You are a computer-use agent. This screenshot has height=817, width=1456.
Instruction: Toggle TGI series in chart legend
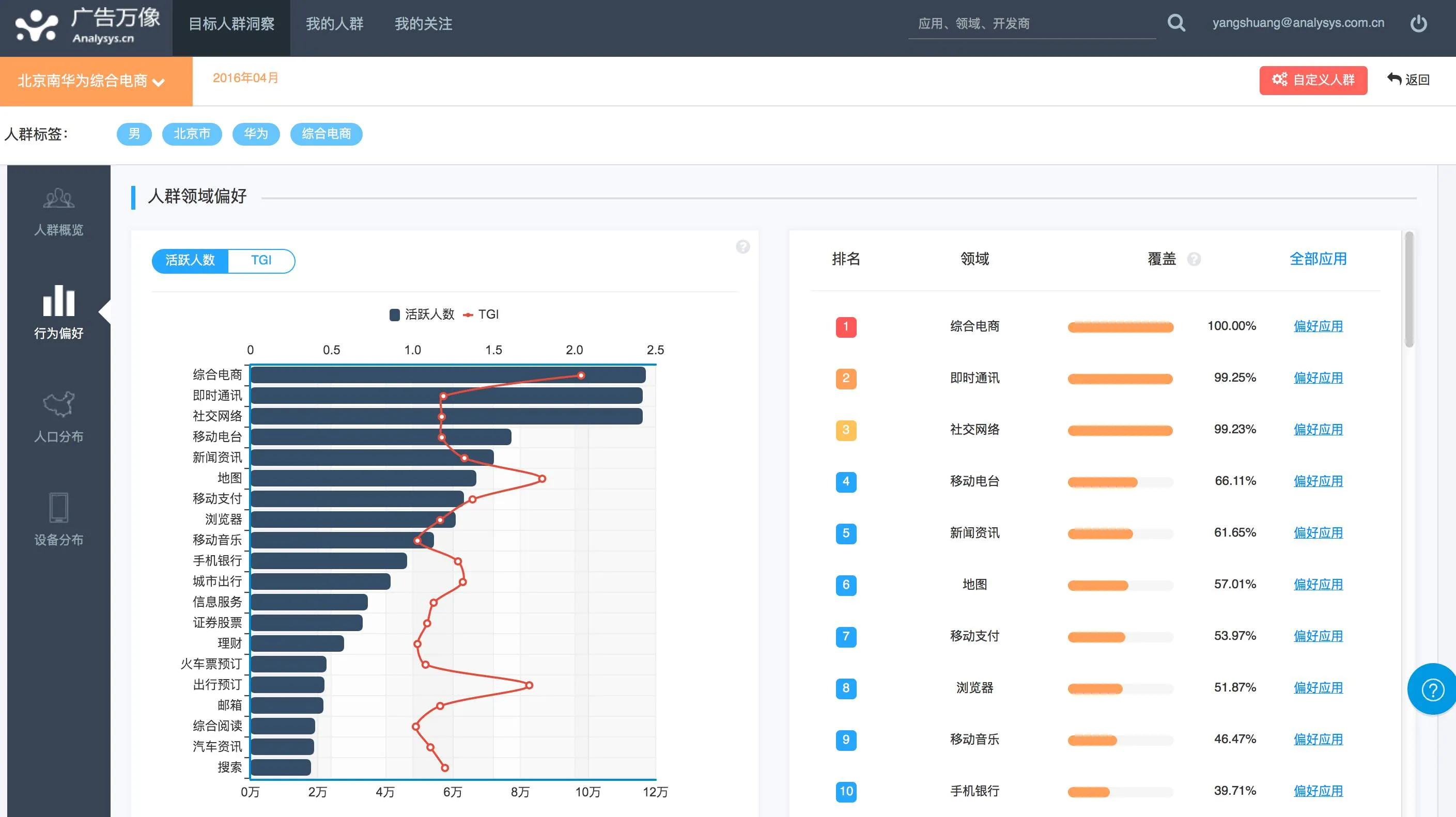482,315
